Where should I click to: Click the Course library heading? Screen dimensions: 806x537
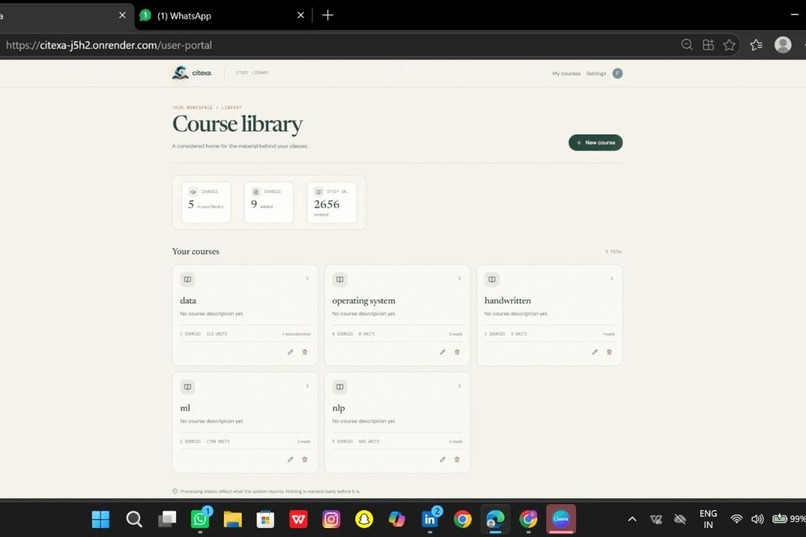[x=237, y=124]
